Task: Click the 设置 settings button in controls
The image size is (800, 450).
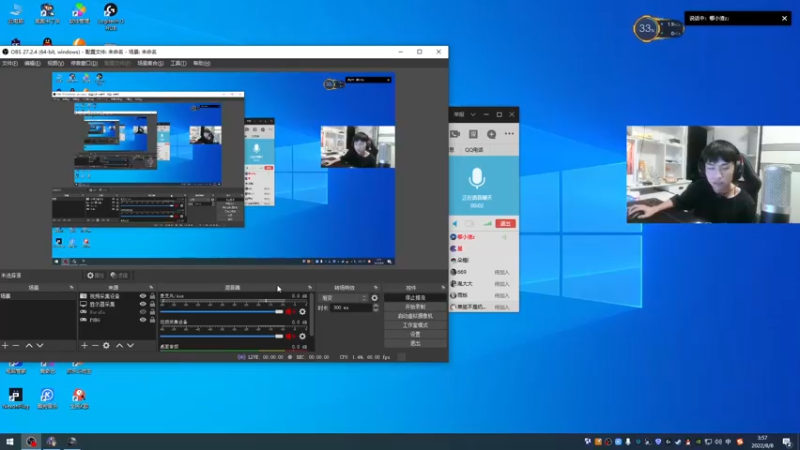Action: (415, 334)
